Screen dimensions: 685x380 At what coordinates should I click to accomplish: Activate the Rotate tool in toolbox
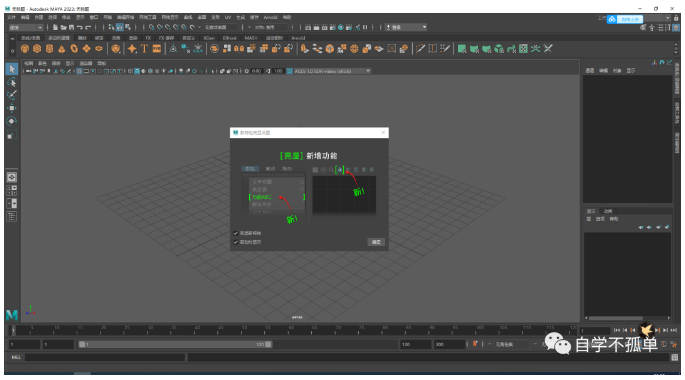pyautogui.click(x=12, y=121)
